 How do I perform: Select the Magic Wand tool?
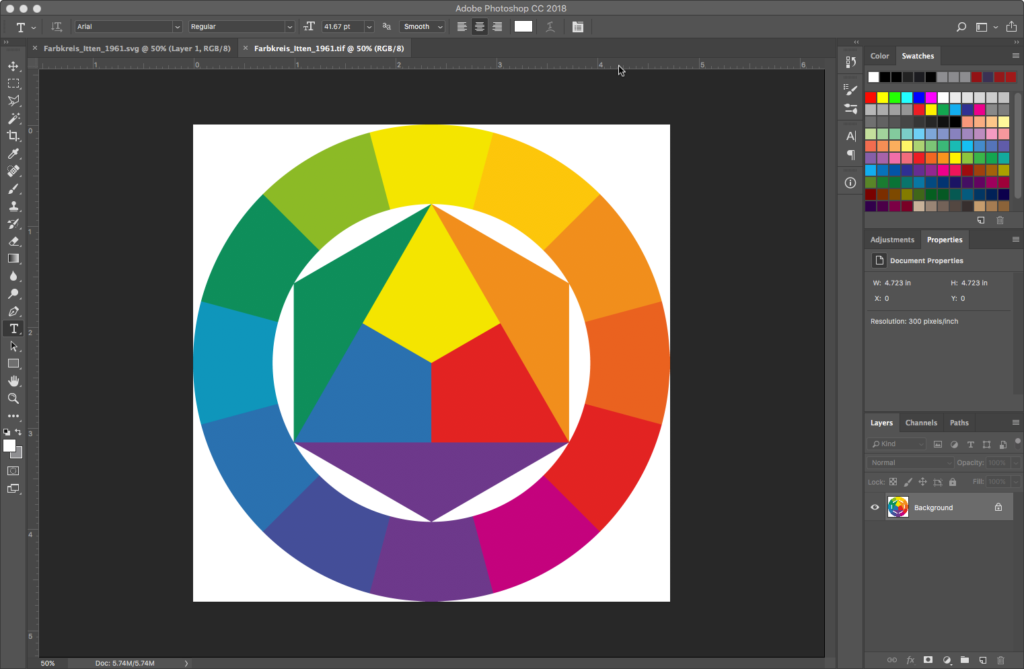(x=14, y=119)
